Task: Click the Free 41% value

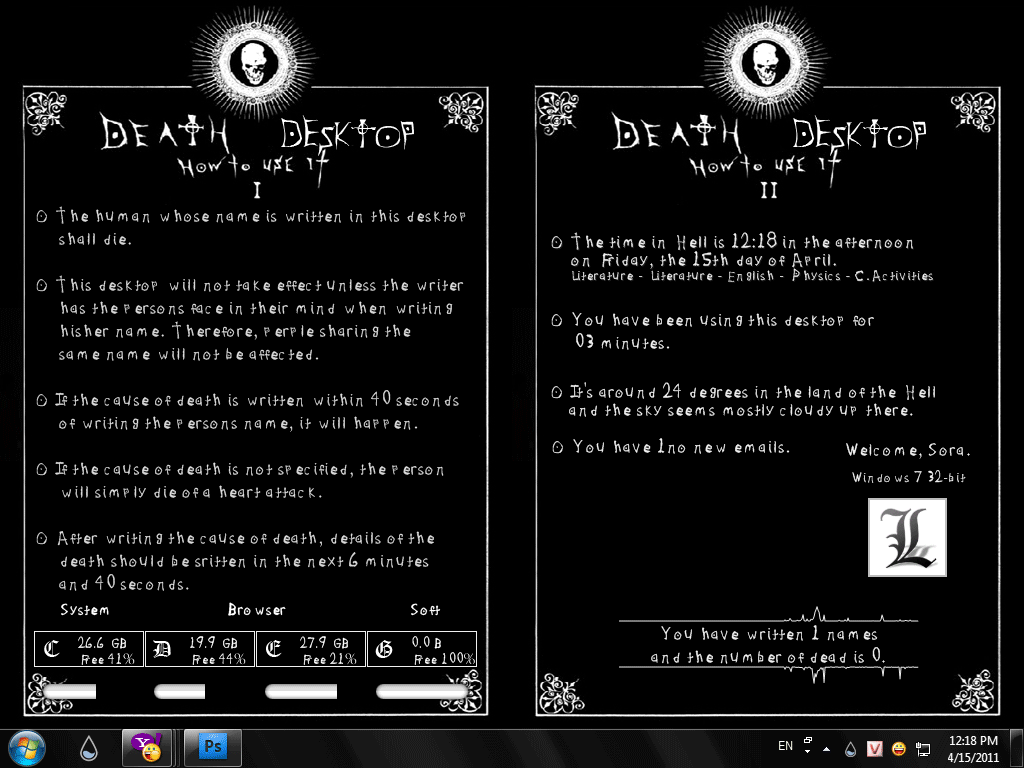Action: tap(108, 660)
